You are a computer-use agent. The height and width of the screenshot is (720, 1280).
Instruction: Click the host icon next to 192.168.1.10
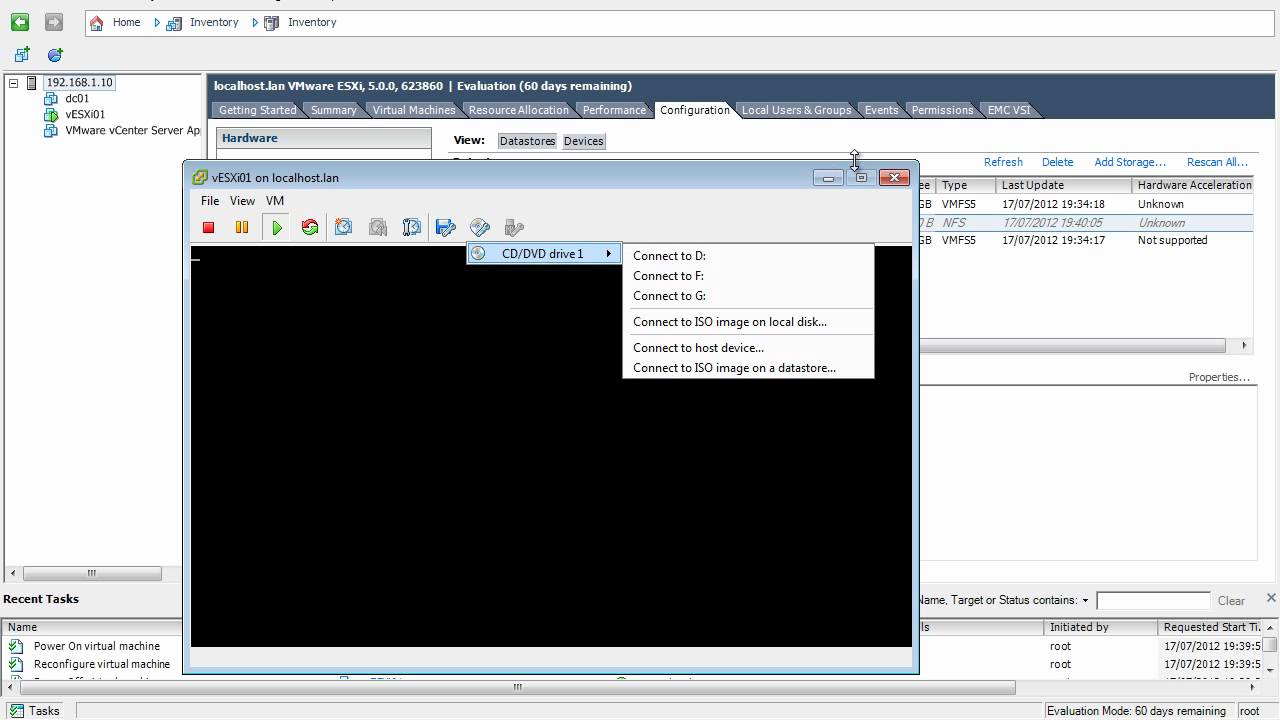[32, 82]
